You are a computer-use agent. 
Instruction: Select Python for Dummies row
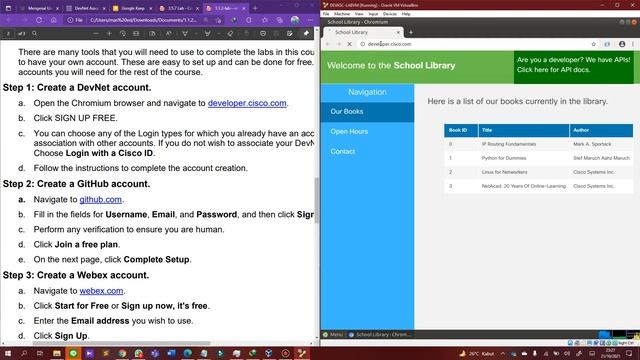coord(538,158)
